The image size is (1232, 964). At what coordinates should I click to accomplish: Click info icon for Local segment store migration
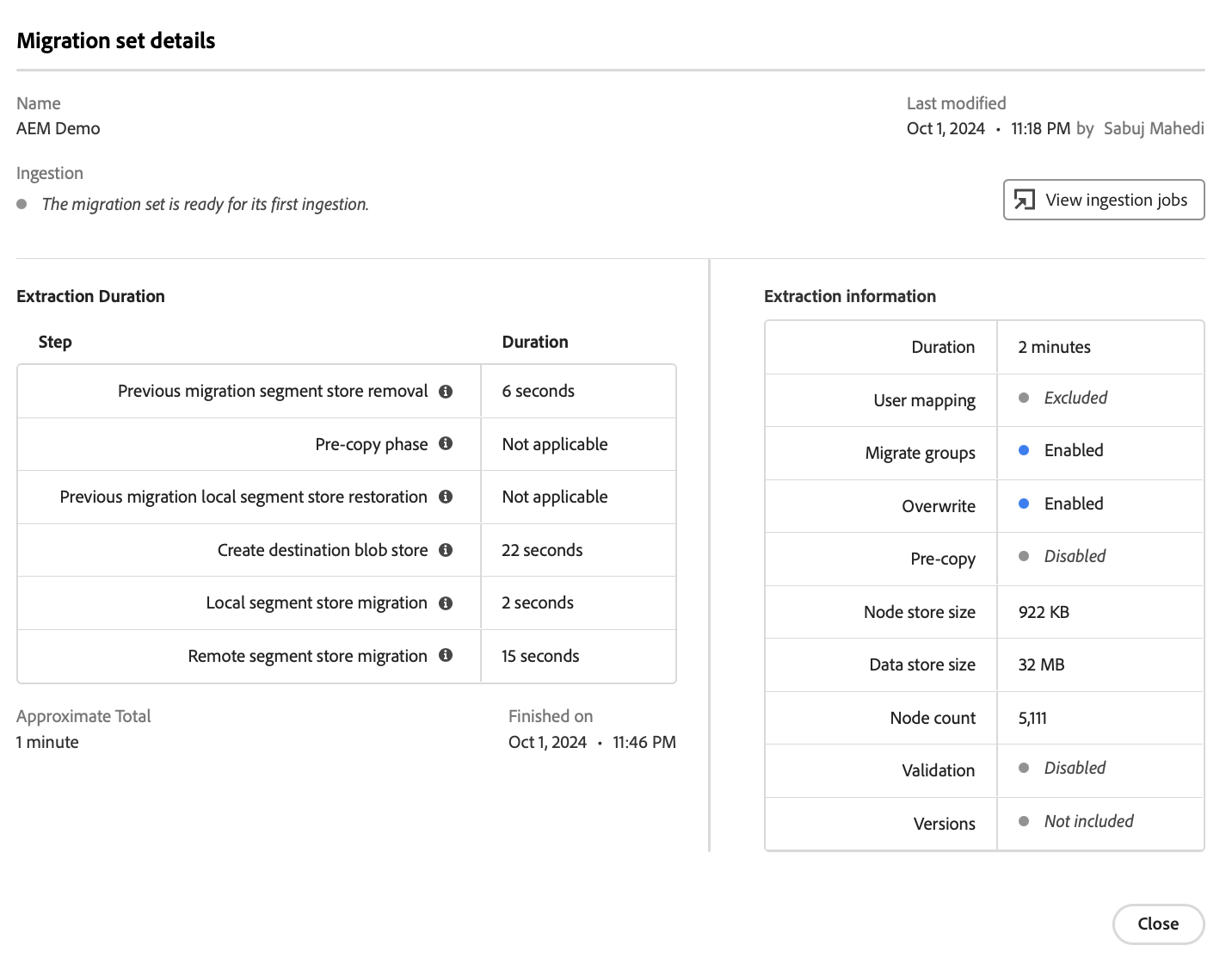[x=446, y=603]
